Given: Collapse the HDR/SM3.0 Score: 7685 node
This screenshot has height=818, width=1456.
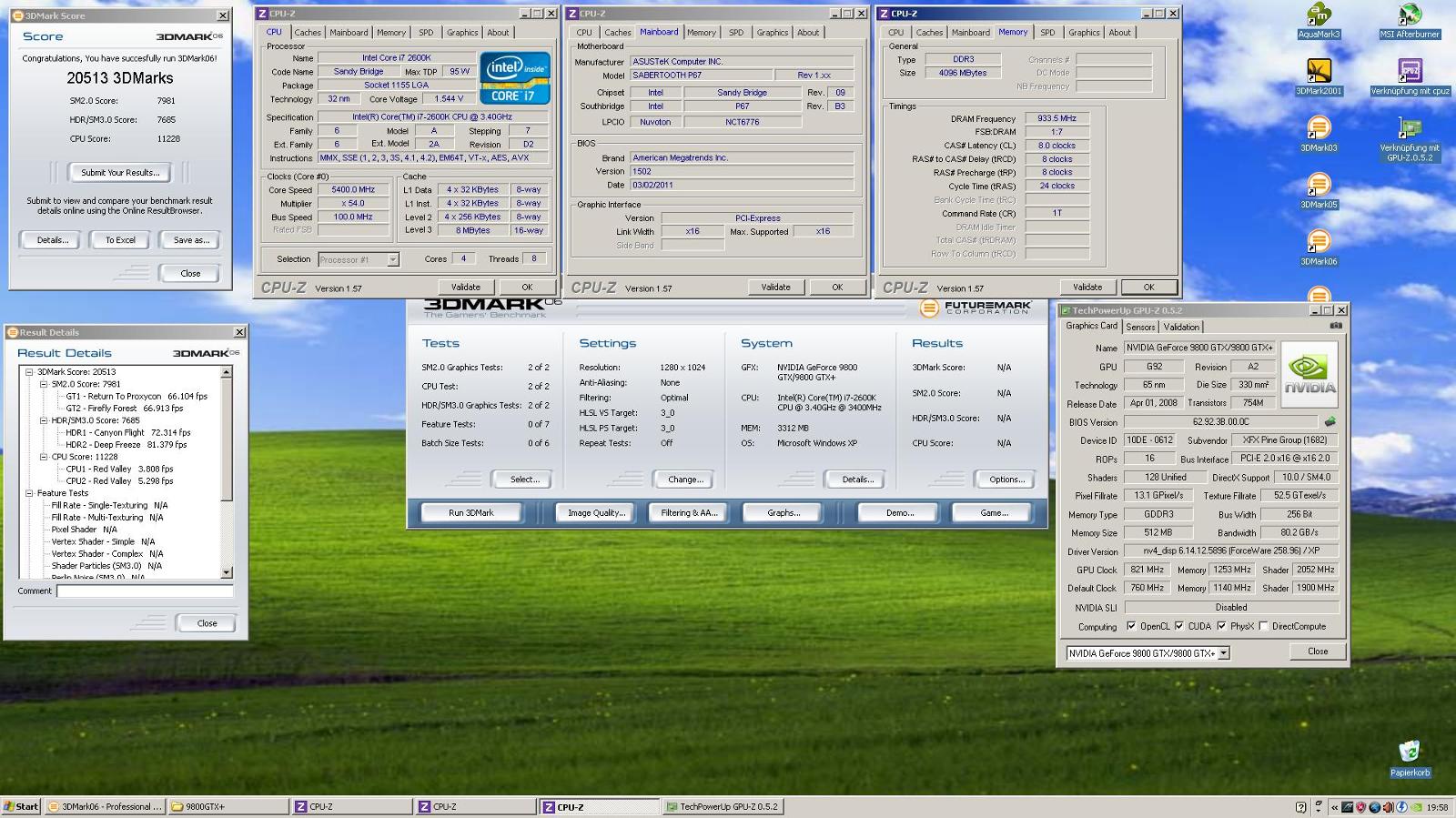Looking at the screenshot, I should click(x=43, y=420).
